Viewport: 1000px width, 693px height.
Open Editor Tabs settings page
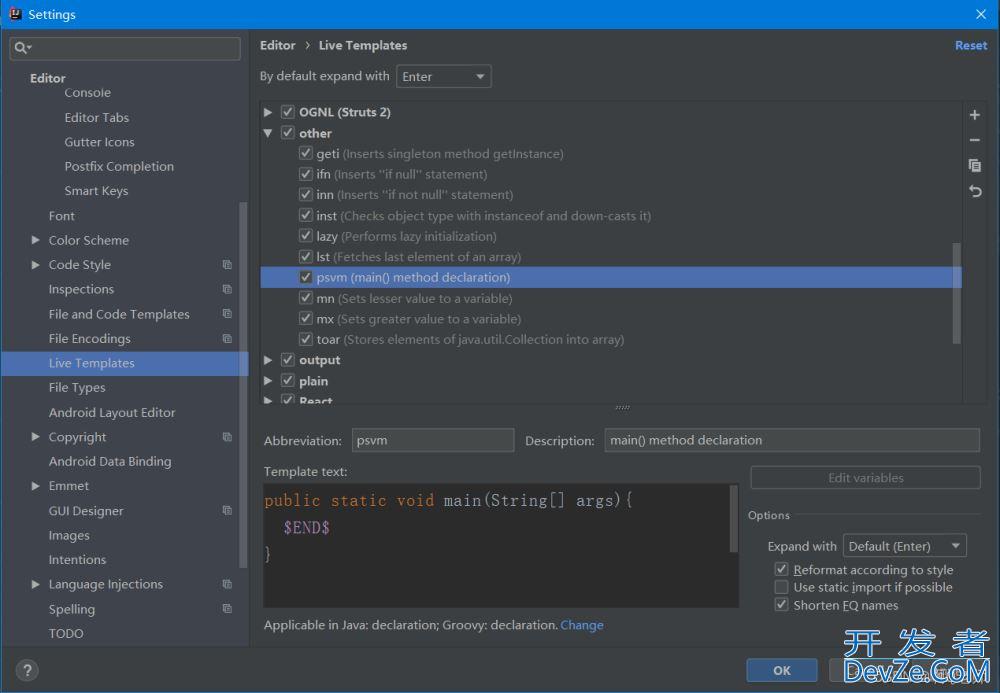[x=96, y=117]
